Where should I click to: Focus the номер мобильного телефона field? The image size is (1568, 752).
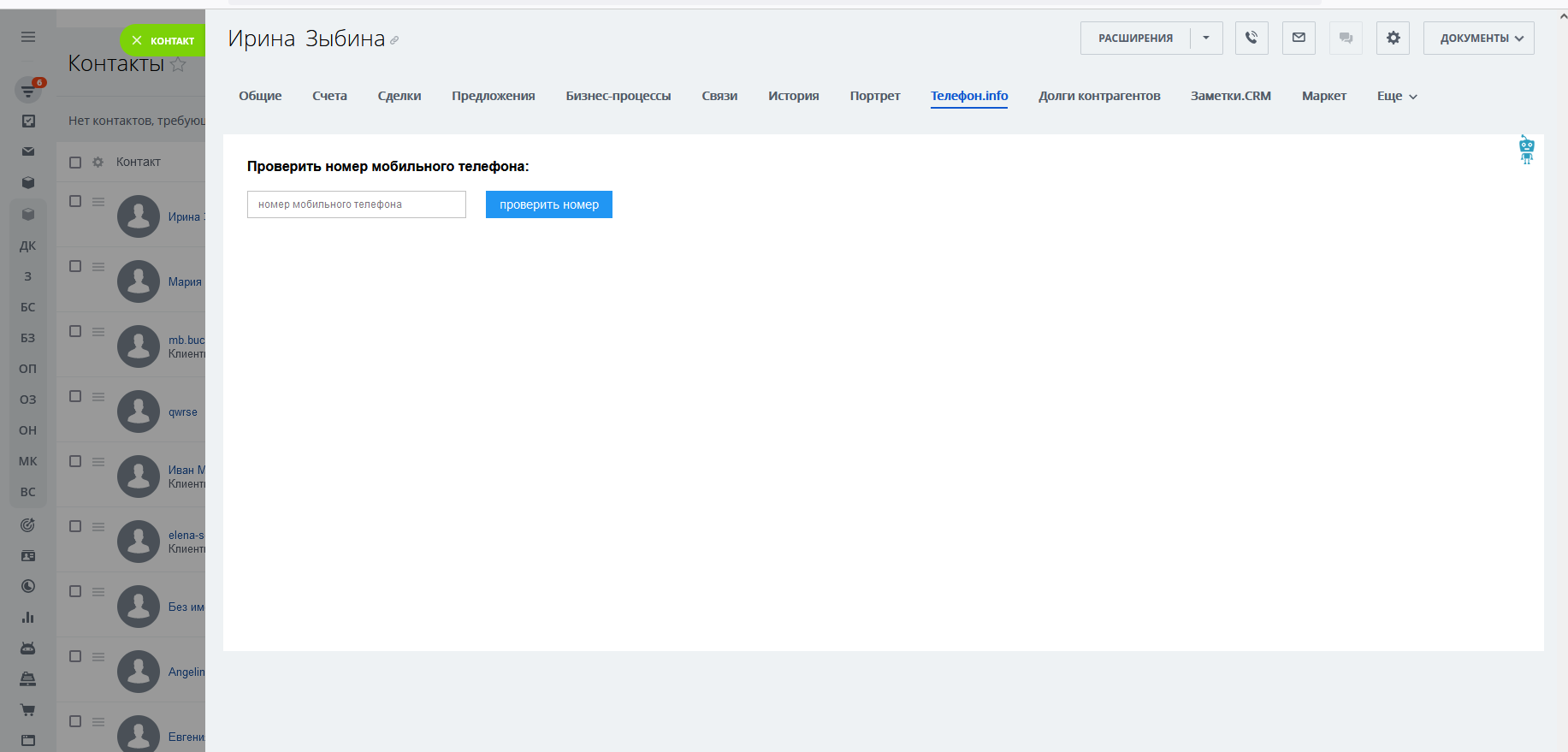[x=357, y=204]
